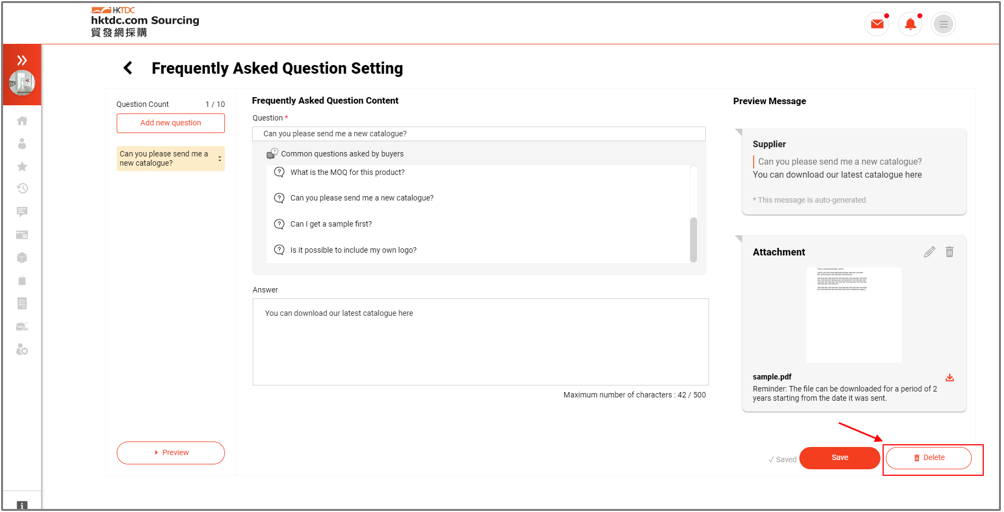Open the card window icon in sidebar
This screenshot has width=1004, height=512.
coord(22,235)
